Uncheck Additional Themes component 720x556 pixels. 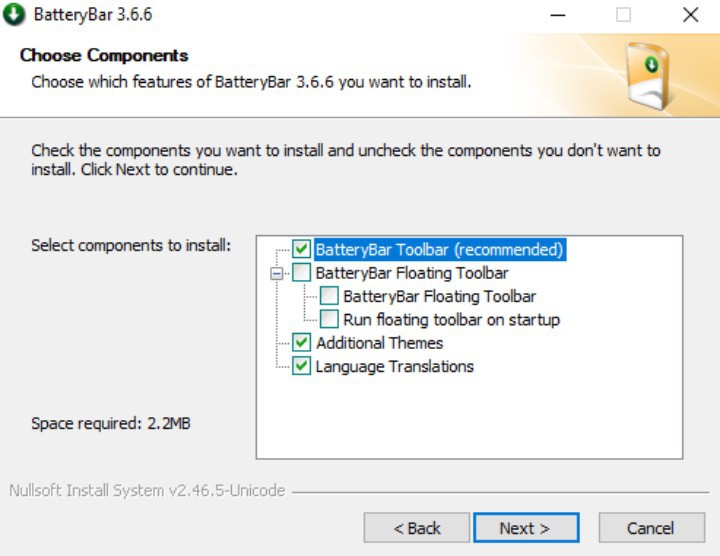click(301, 343)
